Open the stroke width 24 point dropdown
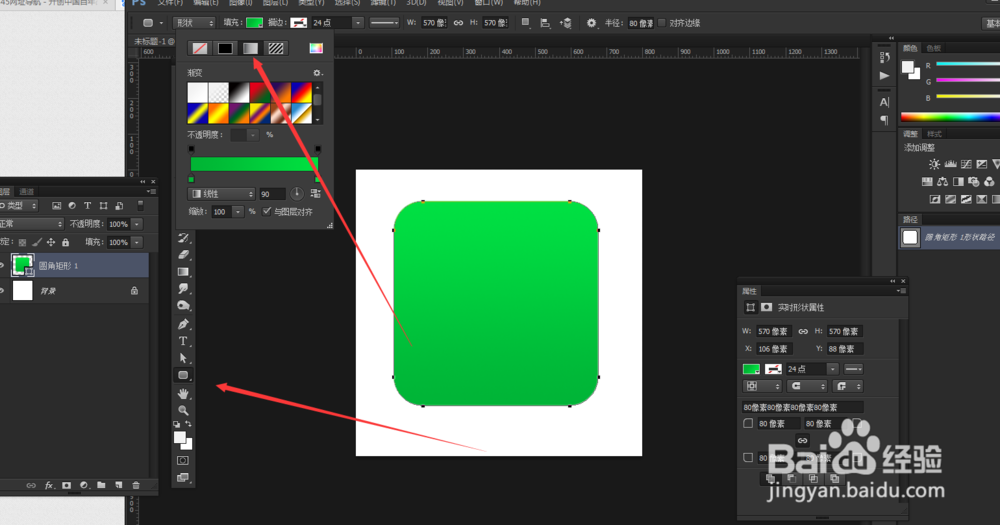Viewport: 1000px width, 525px height. click(x=358, y=23)
